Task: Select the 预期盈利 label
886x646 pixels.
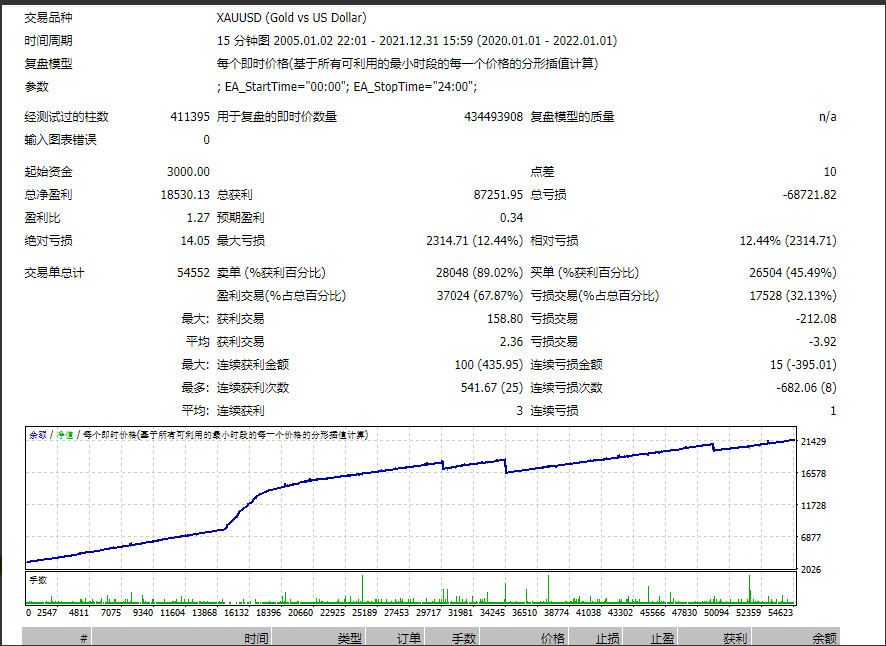Action: tap(240, 218)
